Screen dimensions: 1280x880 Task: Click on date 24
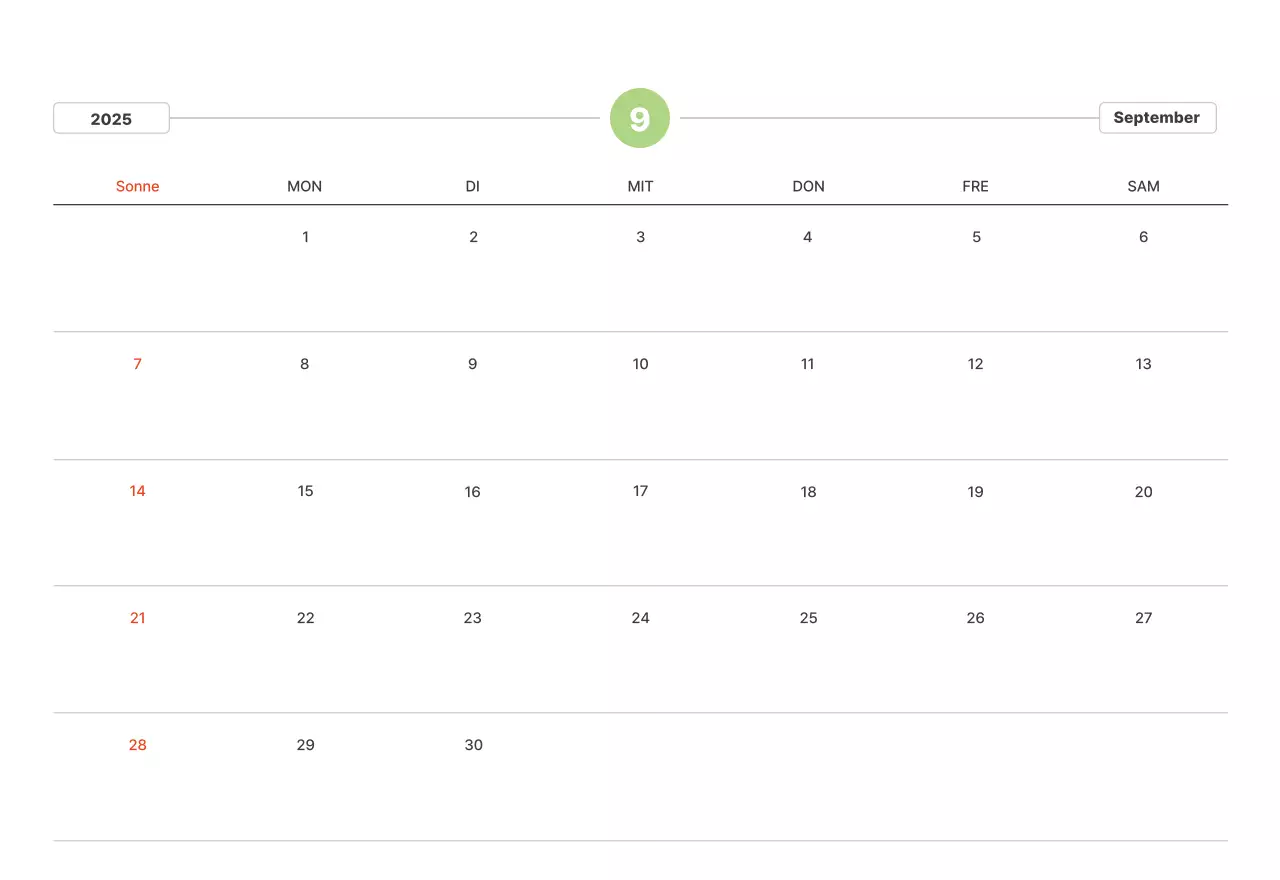point(640,618)
